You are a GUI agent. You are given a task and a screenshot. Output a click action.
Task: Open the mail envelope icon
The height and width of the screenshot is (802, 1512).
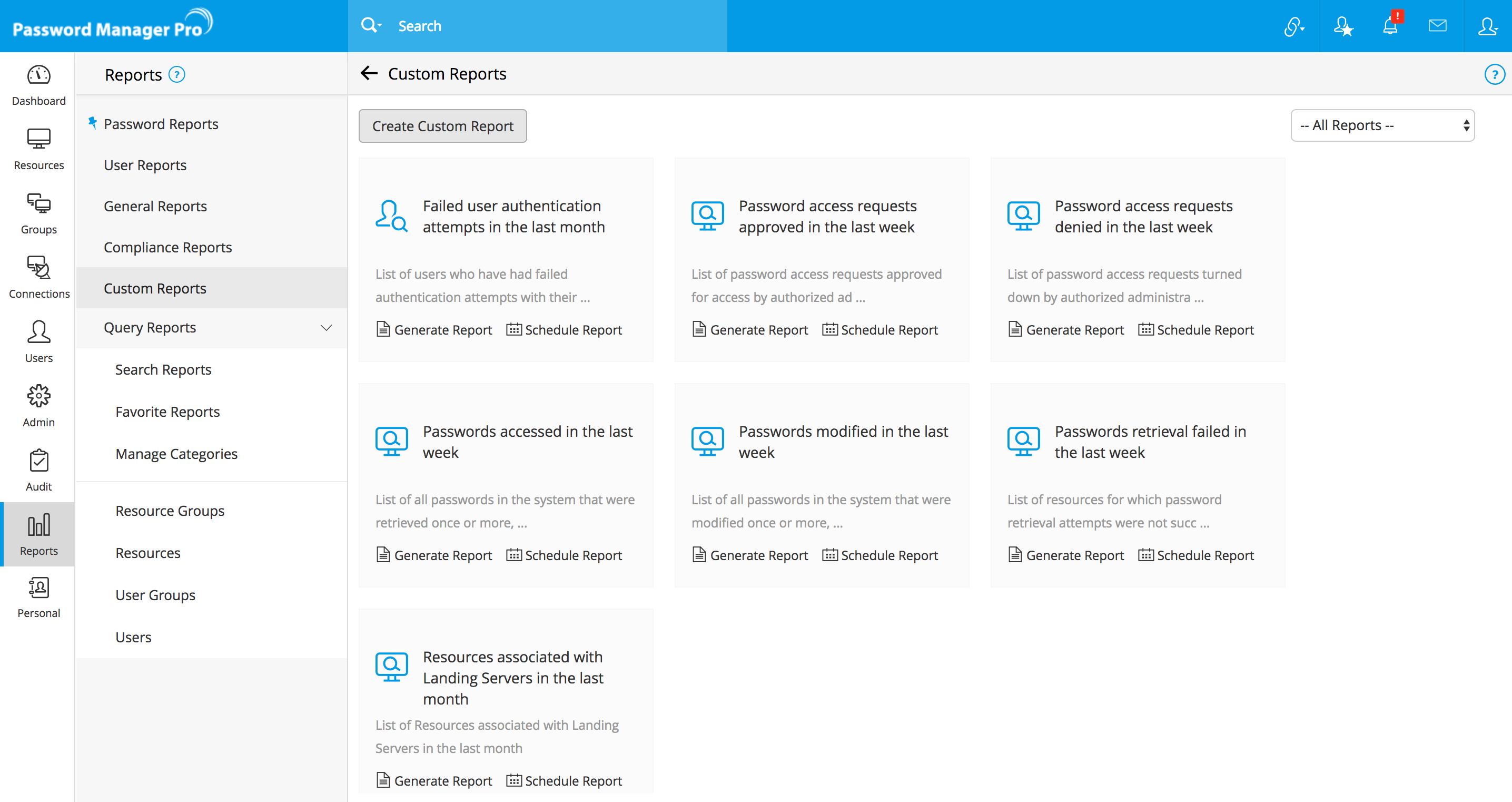point(1437,26)
